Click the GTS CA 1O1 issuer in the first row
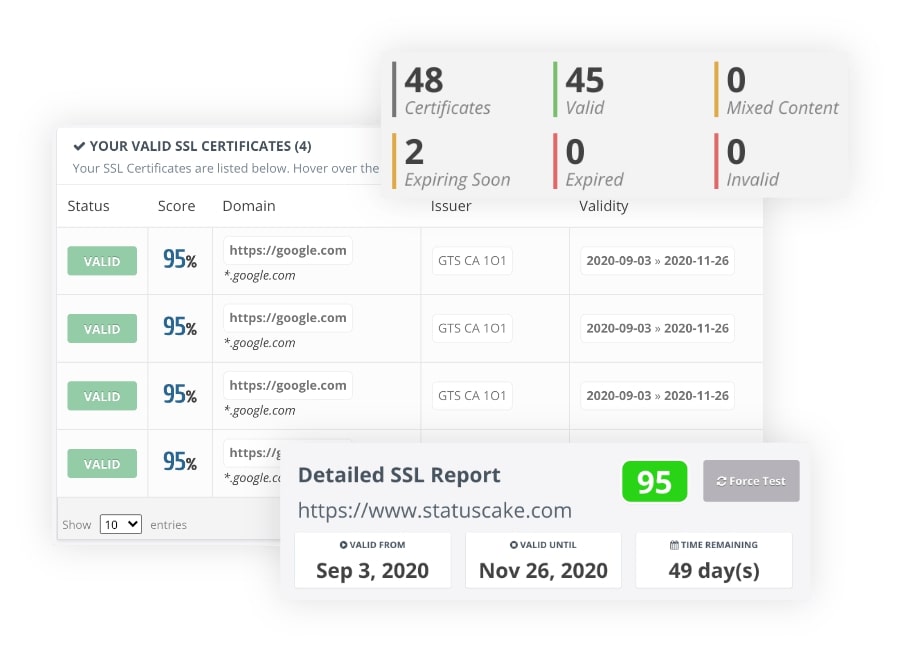 [x=472, y=261]
